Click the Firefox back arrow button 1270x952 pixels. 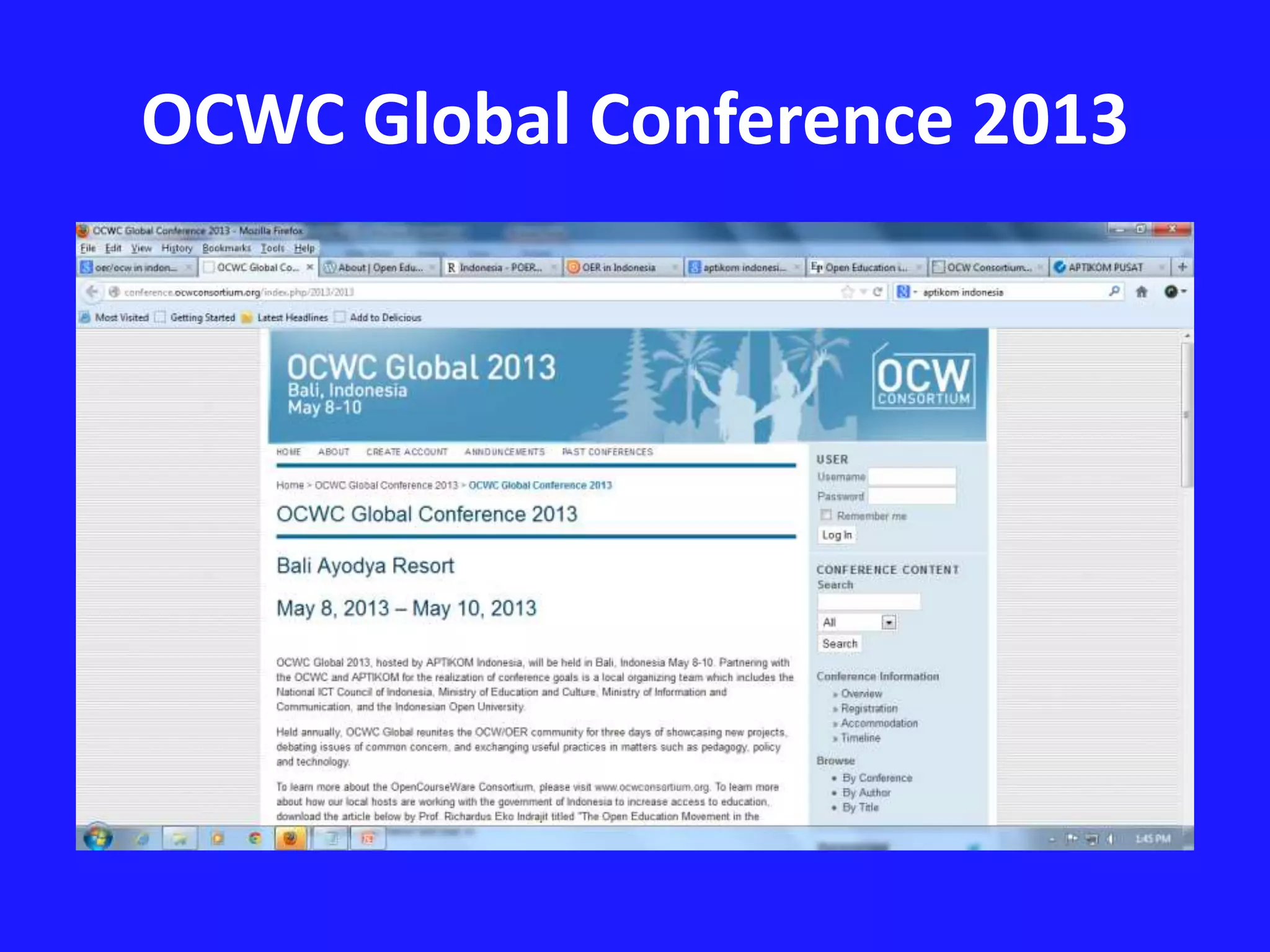(92, 292)
